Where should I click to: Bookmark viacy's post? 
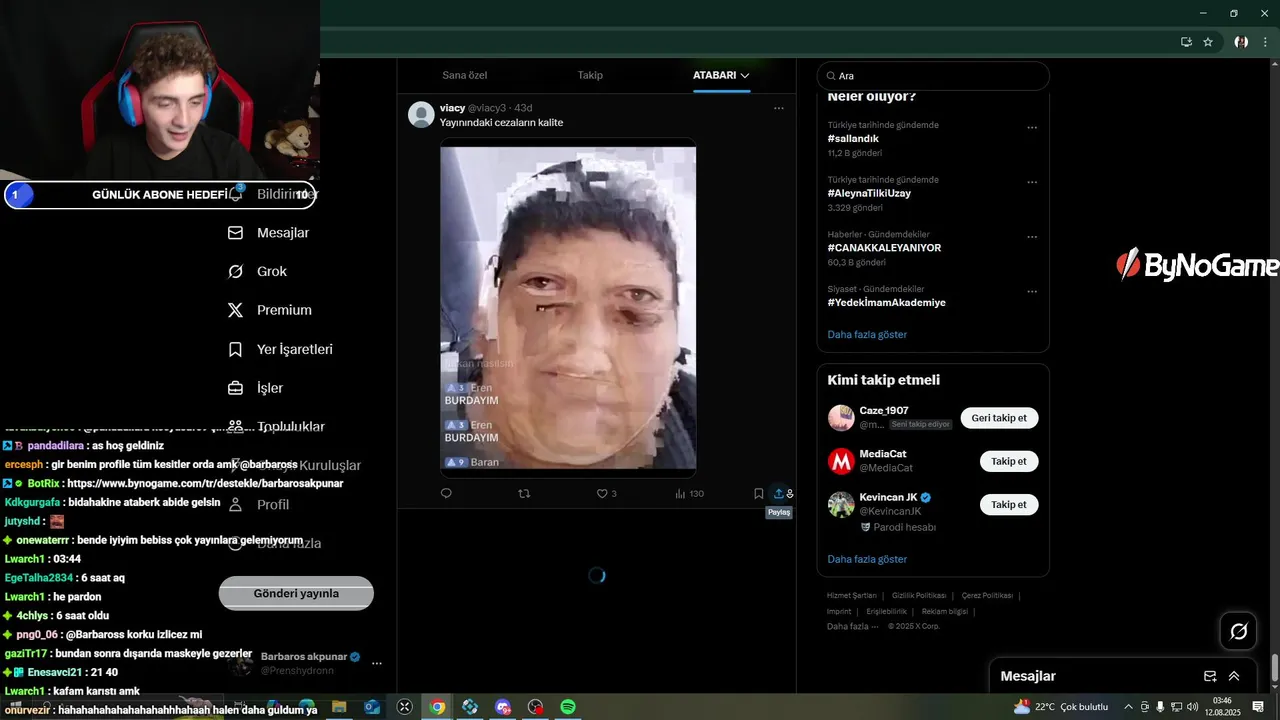759,493
